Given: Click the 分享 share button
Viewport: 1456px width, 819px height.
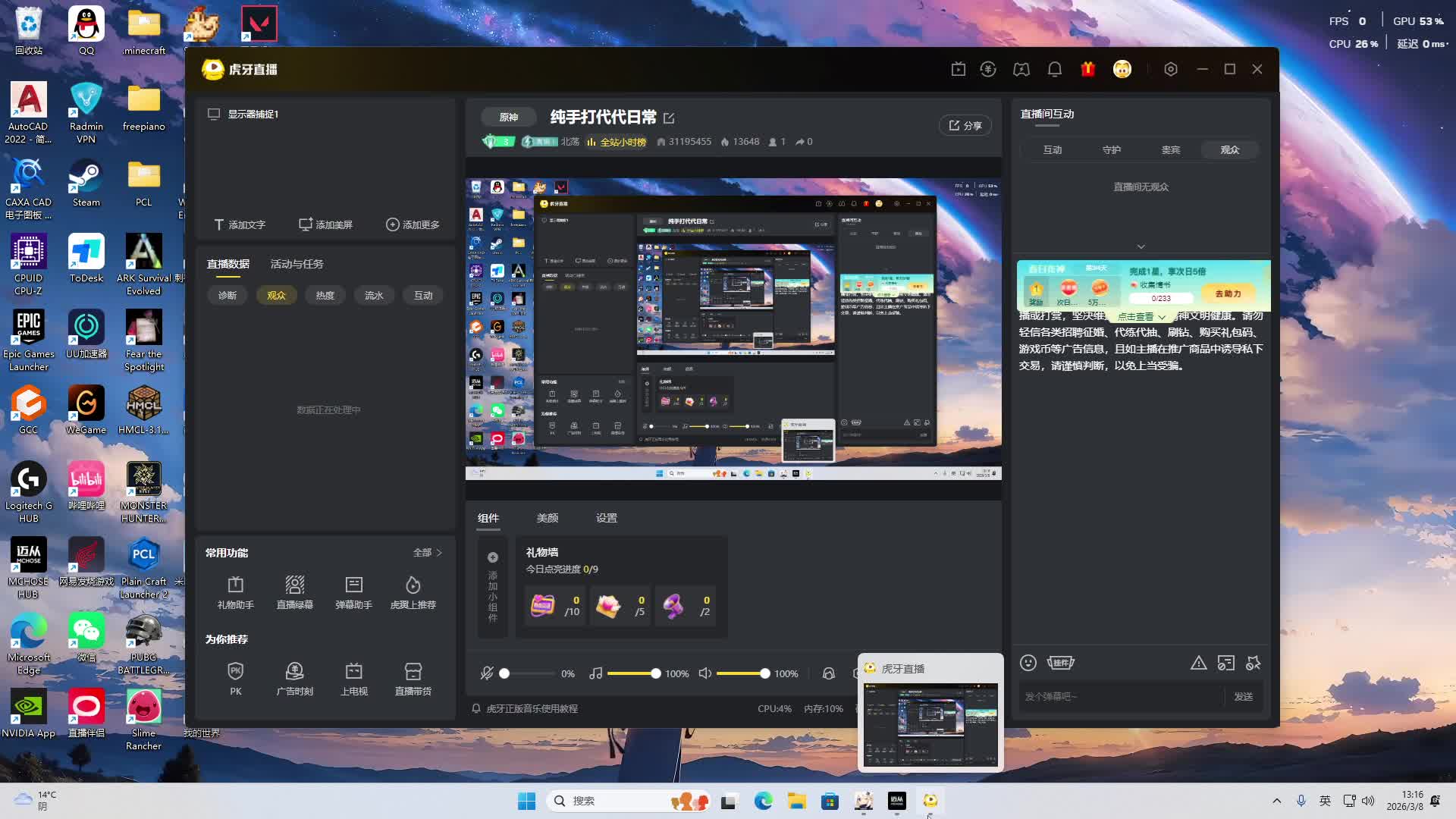Looking at the screenshot, I should coord(965,125).
